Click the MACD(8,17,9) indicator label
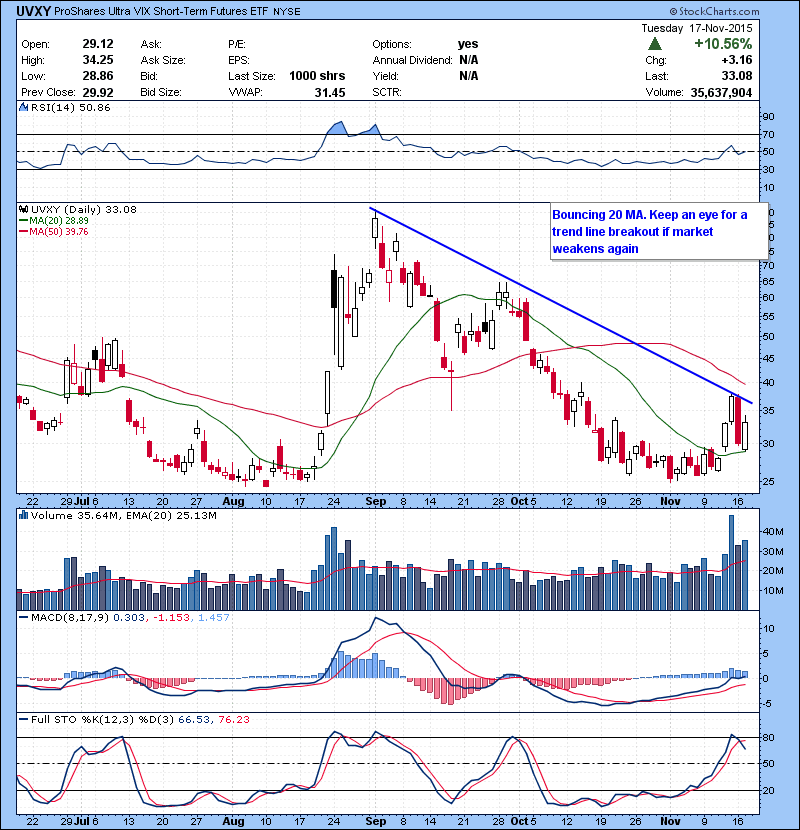 tap(70, 618)
